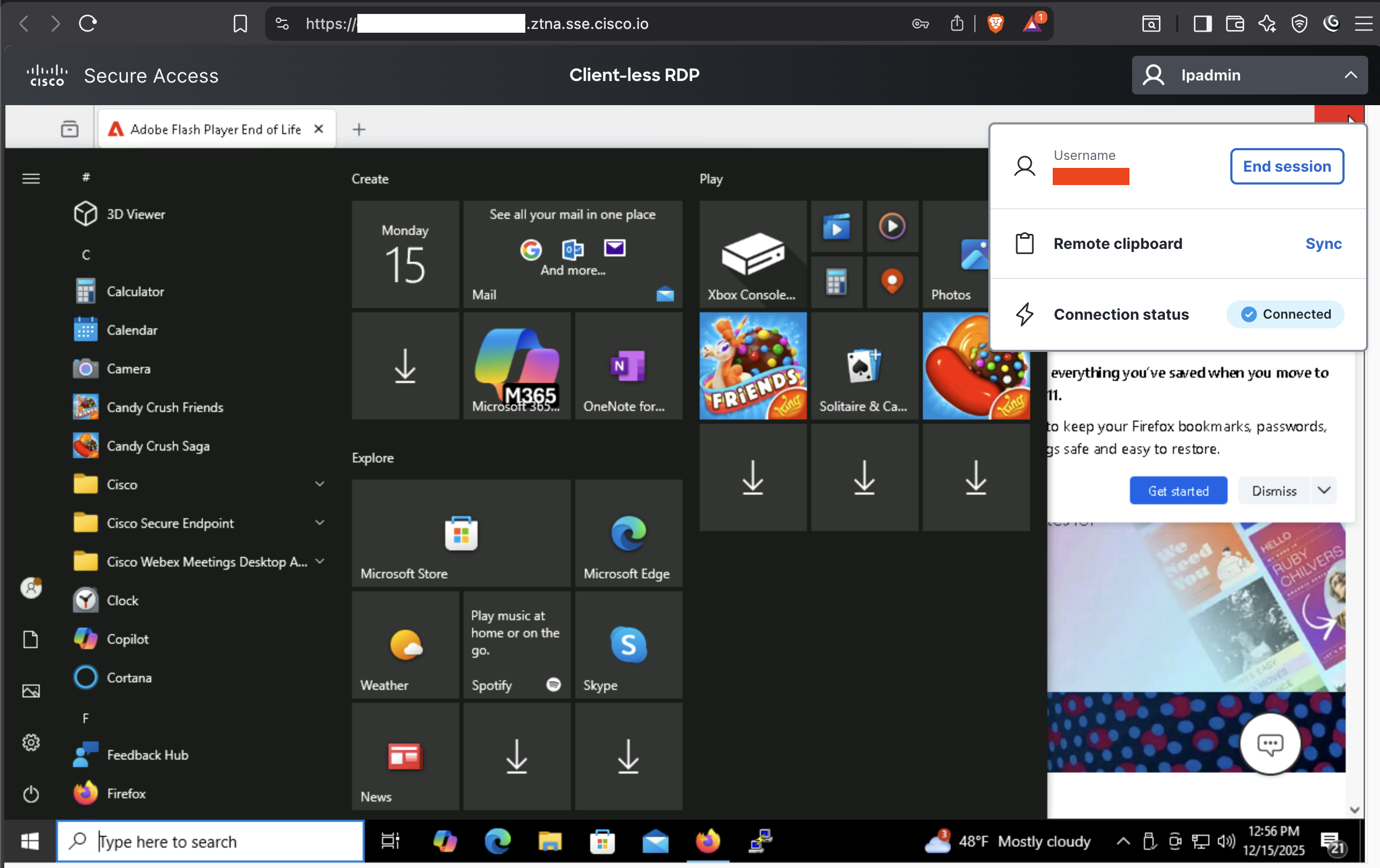Launch the Weather app tile

(405, 644)
